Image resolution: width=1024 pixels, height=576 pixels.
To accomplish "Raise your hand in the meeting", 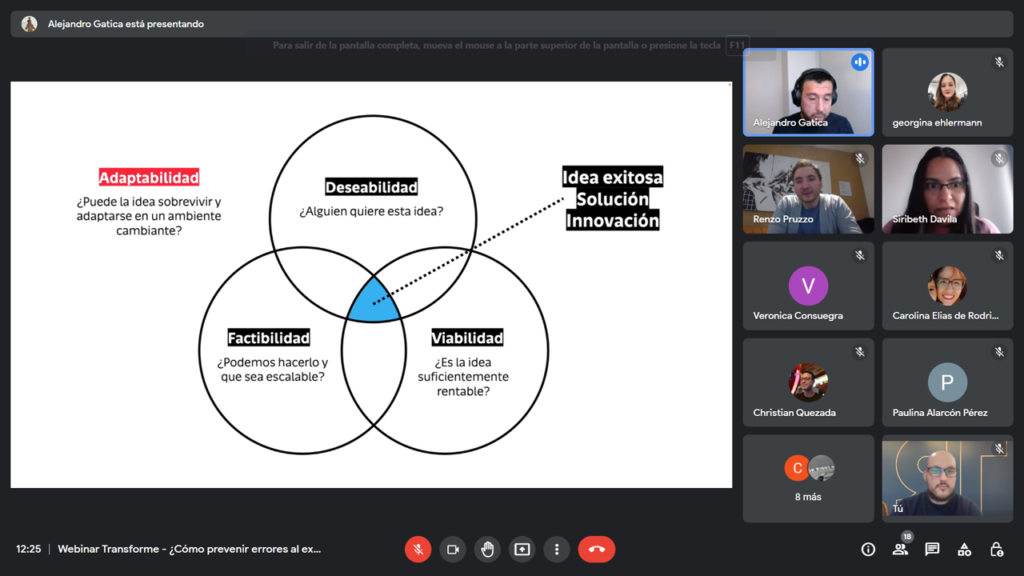I will pos(487,549).
